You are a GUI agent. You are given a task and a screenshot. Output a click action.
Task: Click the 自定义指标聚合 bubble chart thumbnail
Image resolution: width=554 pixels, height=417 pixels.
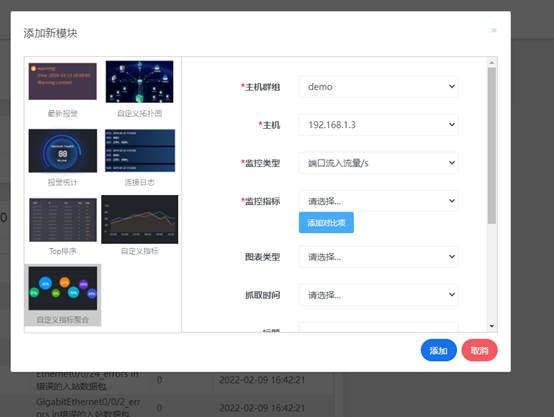pos(63,288)
